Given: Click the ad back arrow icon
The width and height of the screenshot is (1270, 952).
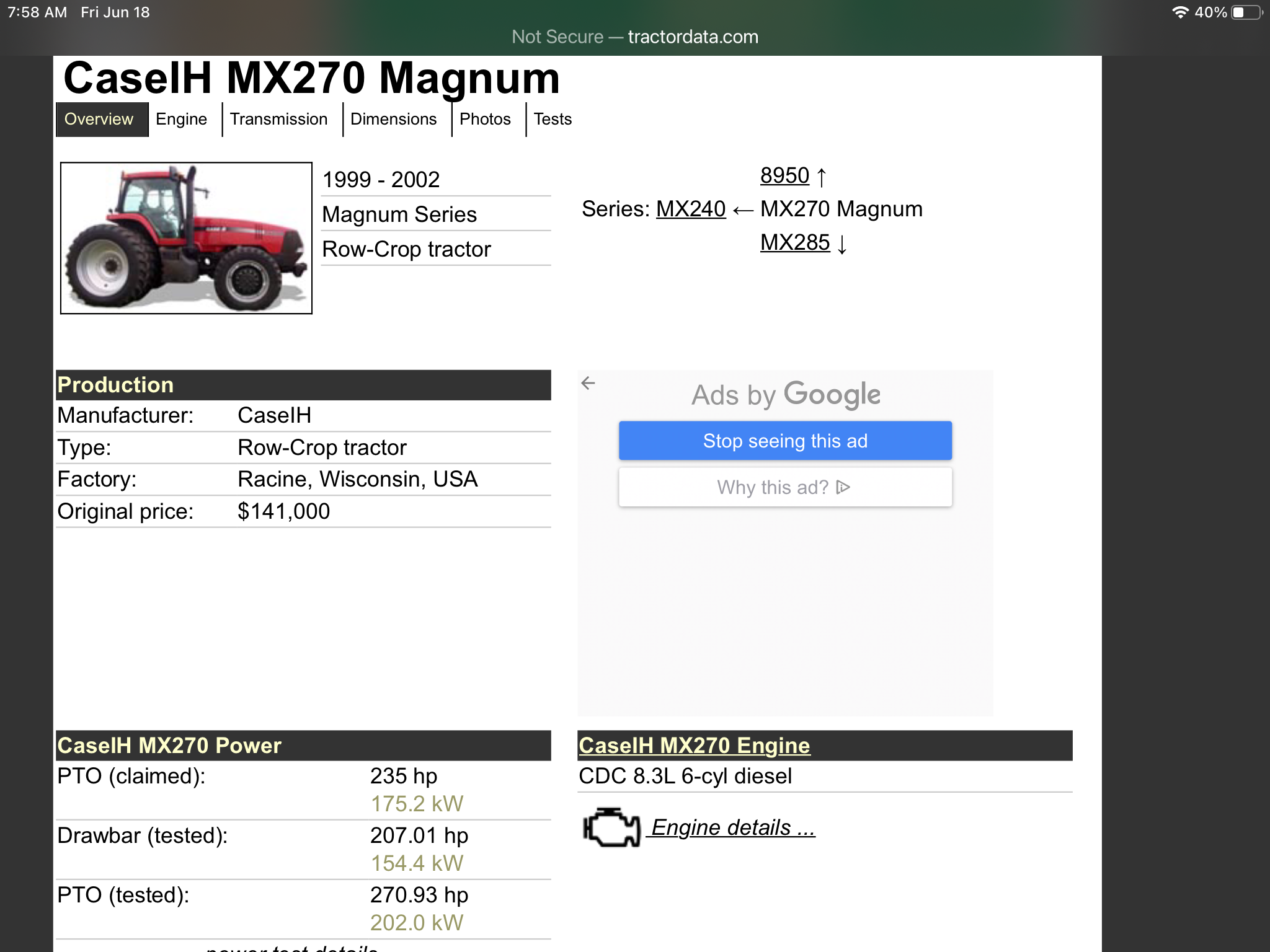Looking at the screenshot, I should (x=588, y=383).
